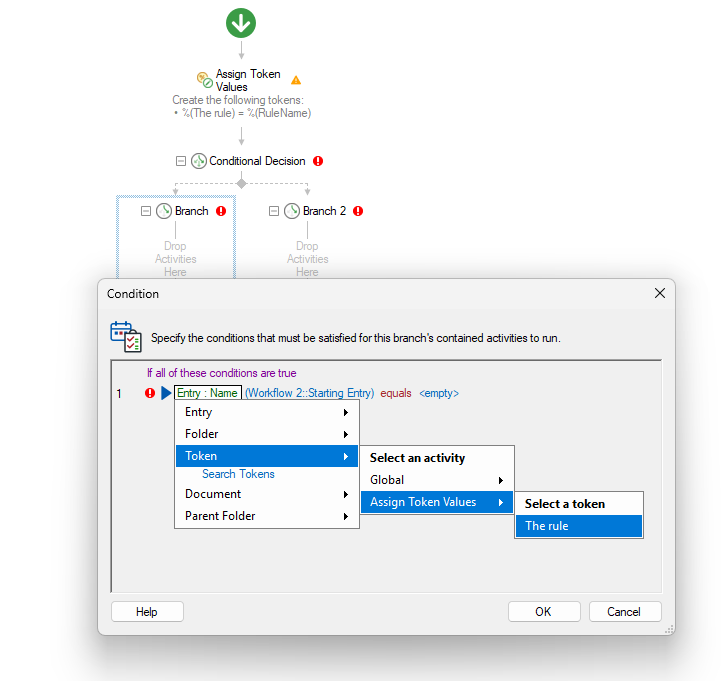
Task: Collapse the Branch node
Action: click(x=146, y=211)
